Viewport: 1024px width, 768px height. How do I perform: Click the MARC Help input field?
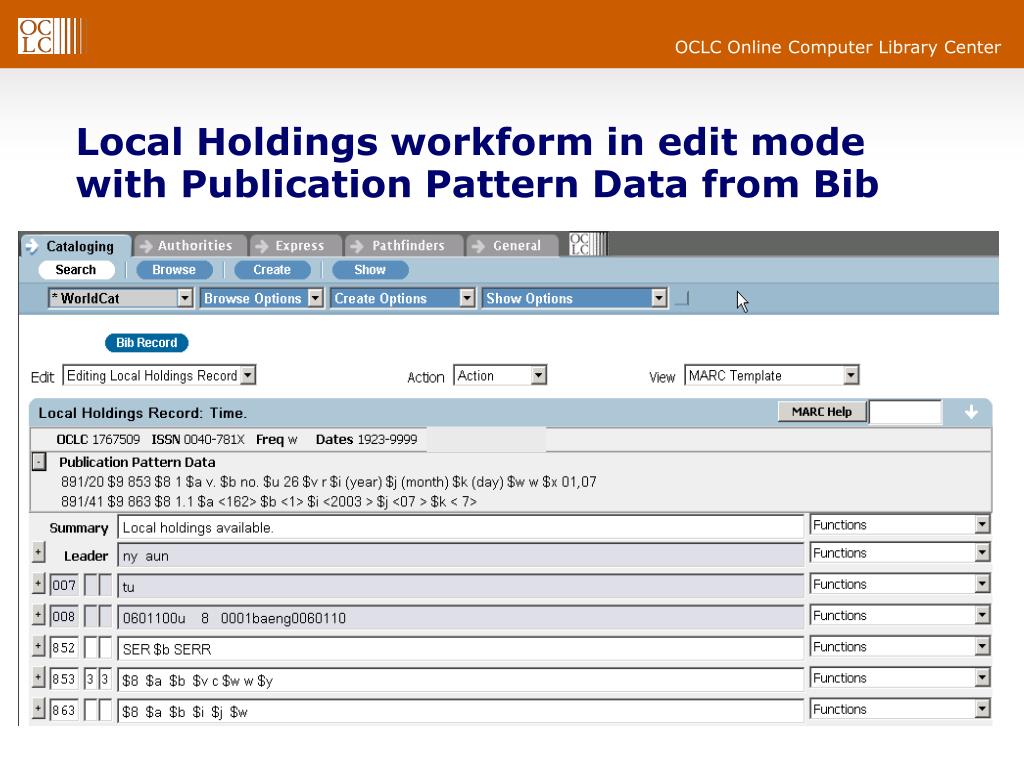905,412
